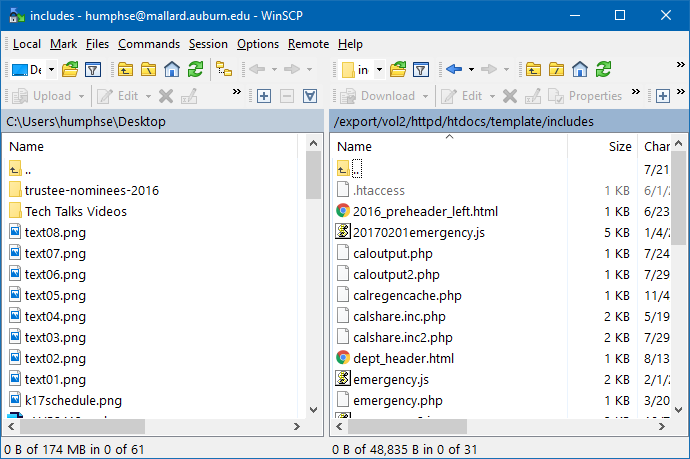Image resolution: width=690 pixels, height=459 pixels.
Task: Expand Download button dropdown arrow
Action: pyautogui.click(x=425, y=96)
